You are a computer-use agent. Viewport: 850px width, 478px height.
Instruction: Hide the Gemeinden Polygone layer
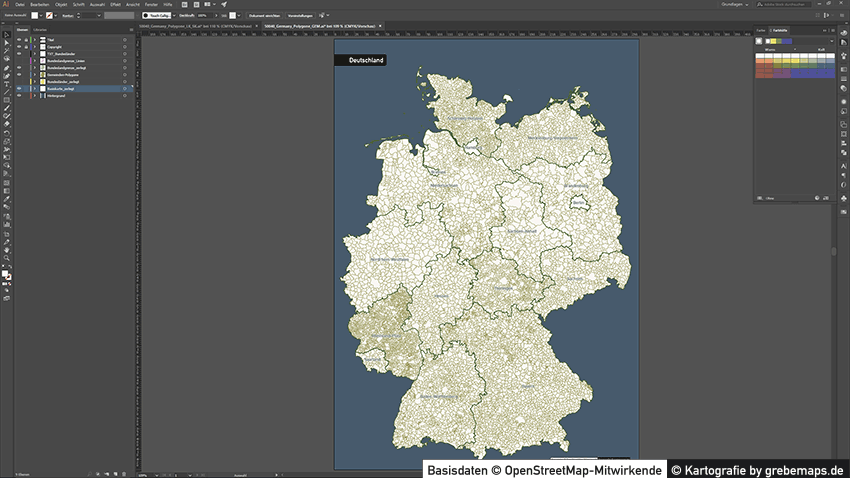coord(19,75)
